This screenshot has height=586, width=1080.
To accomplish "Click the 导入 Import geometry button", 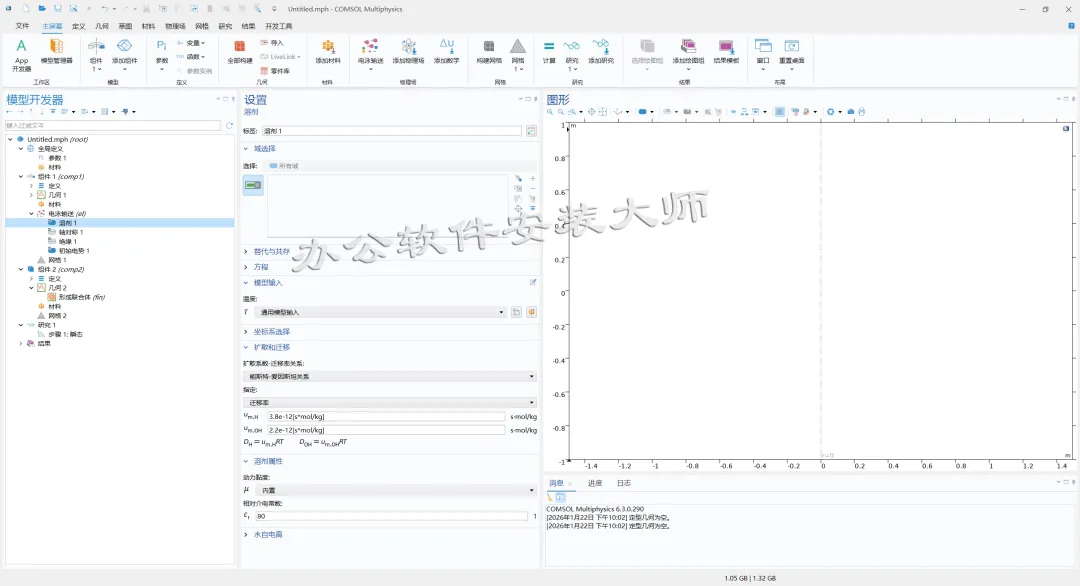I will [x=272, y=43].
